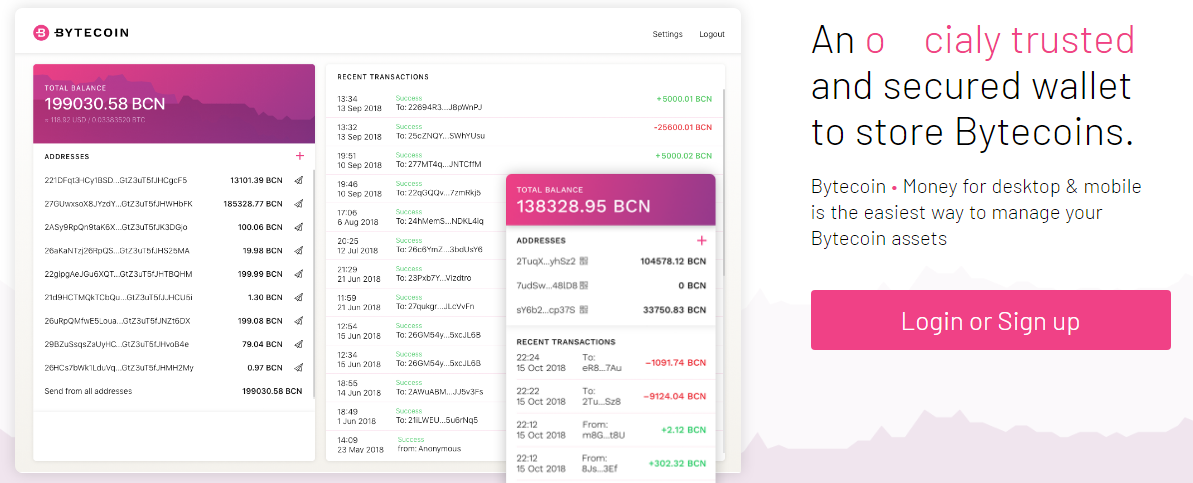Click send icon for 79.04 BCN address
The height and width of the screenshot is (483, 1193).
click(299, 345)
